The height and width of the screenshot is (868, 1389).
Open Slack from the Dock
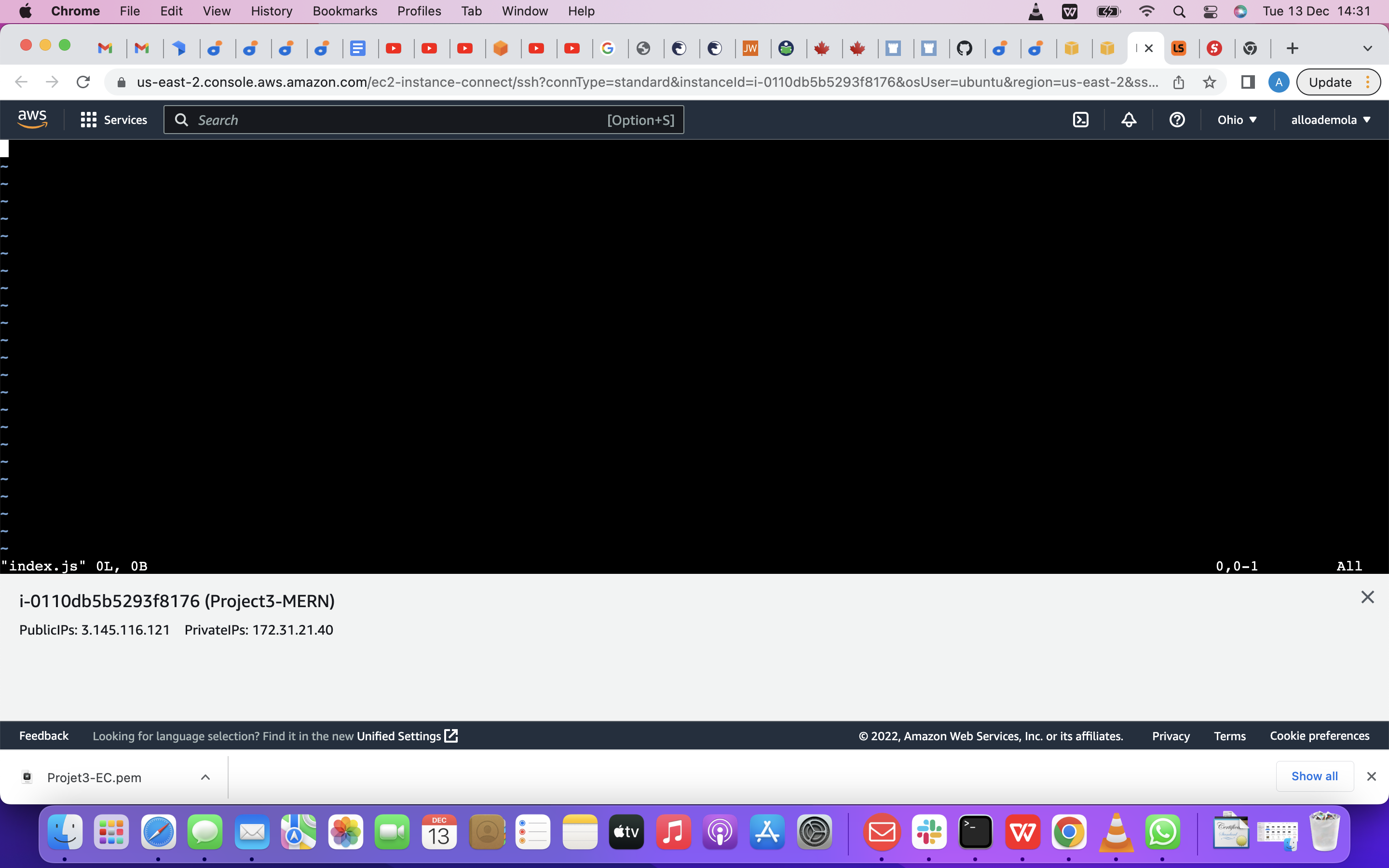tap(929, 832)
